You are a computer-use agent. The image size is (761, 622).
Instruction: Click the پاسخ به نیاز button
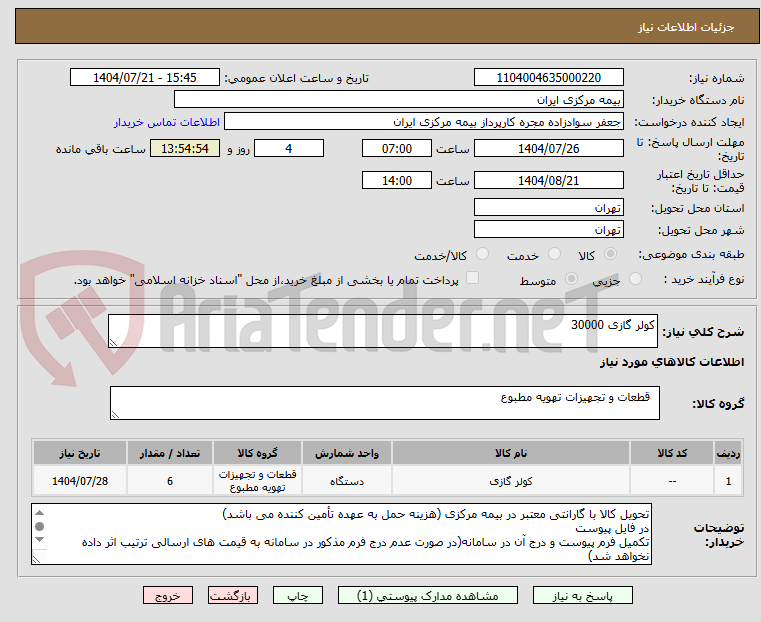click(582, 595)
